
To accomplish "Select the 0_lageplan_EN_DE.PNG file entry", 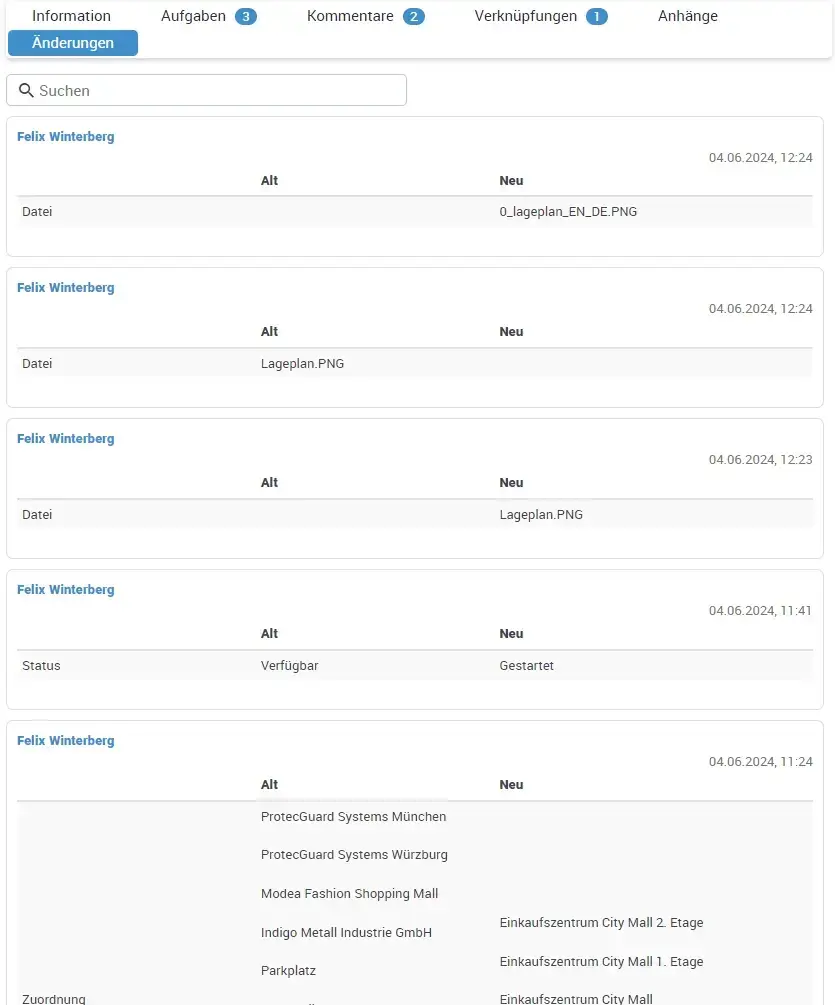I will coord(567,212).
